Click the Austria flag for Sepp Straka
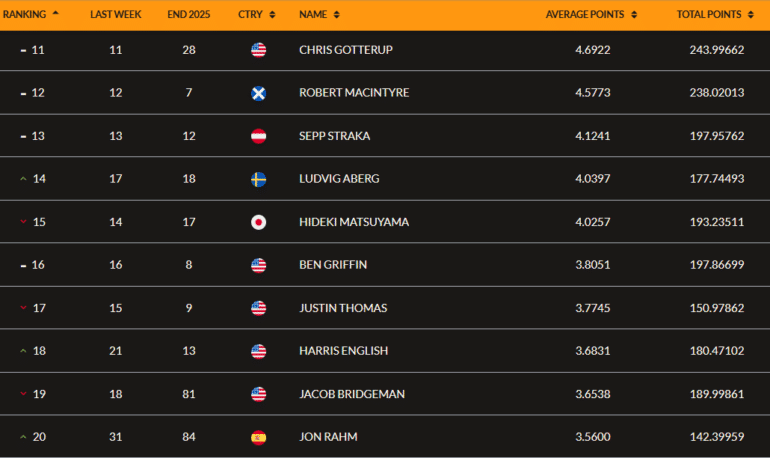 pos(258,136)
